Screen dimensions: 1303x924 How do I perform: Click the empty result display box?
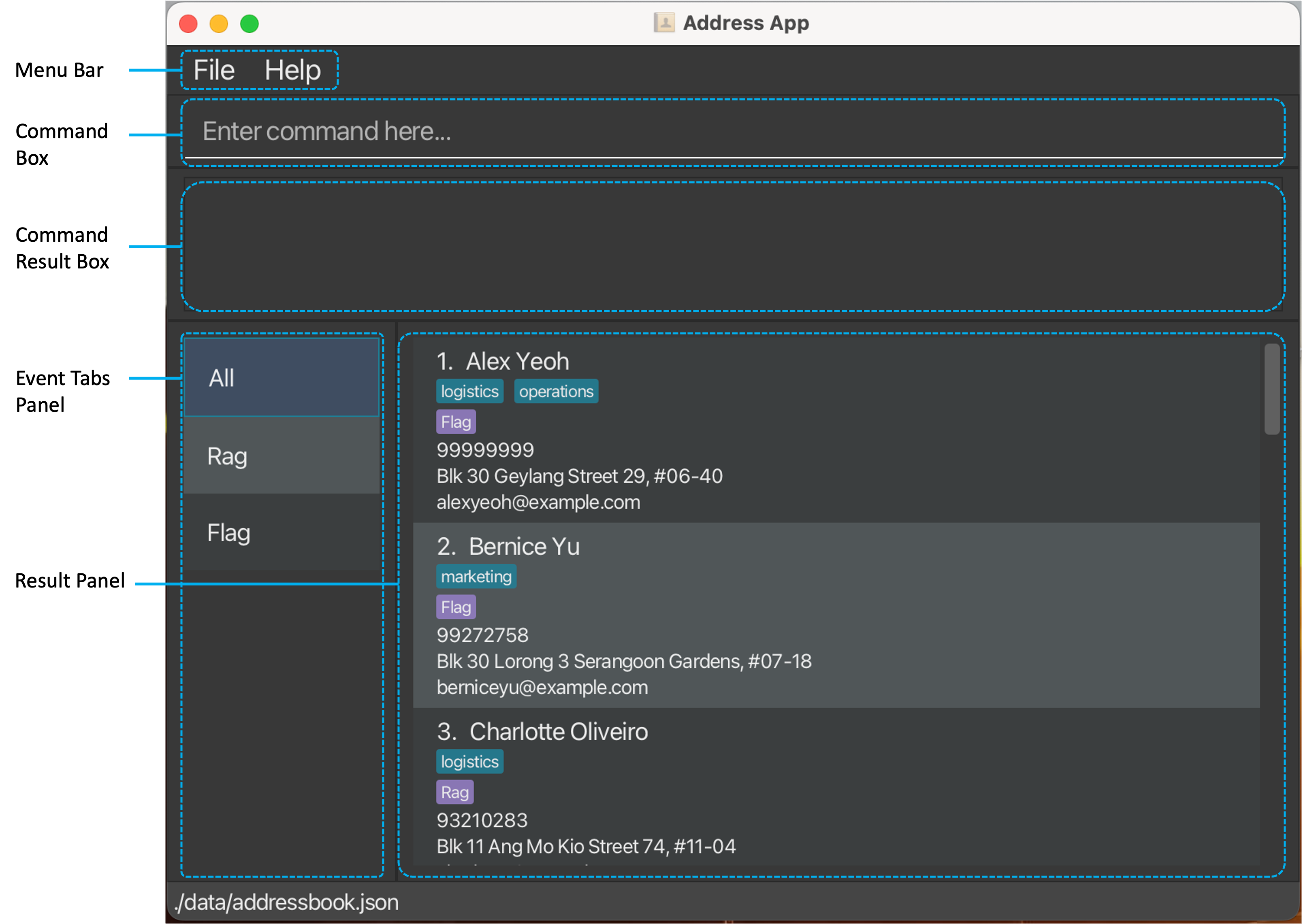(732, 246)
